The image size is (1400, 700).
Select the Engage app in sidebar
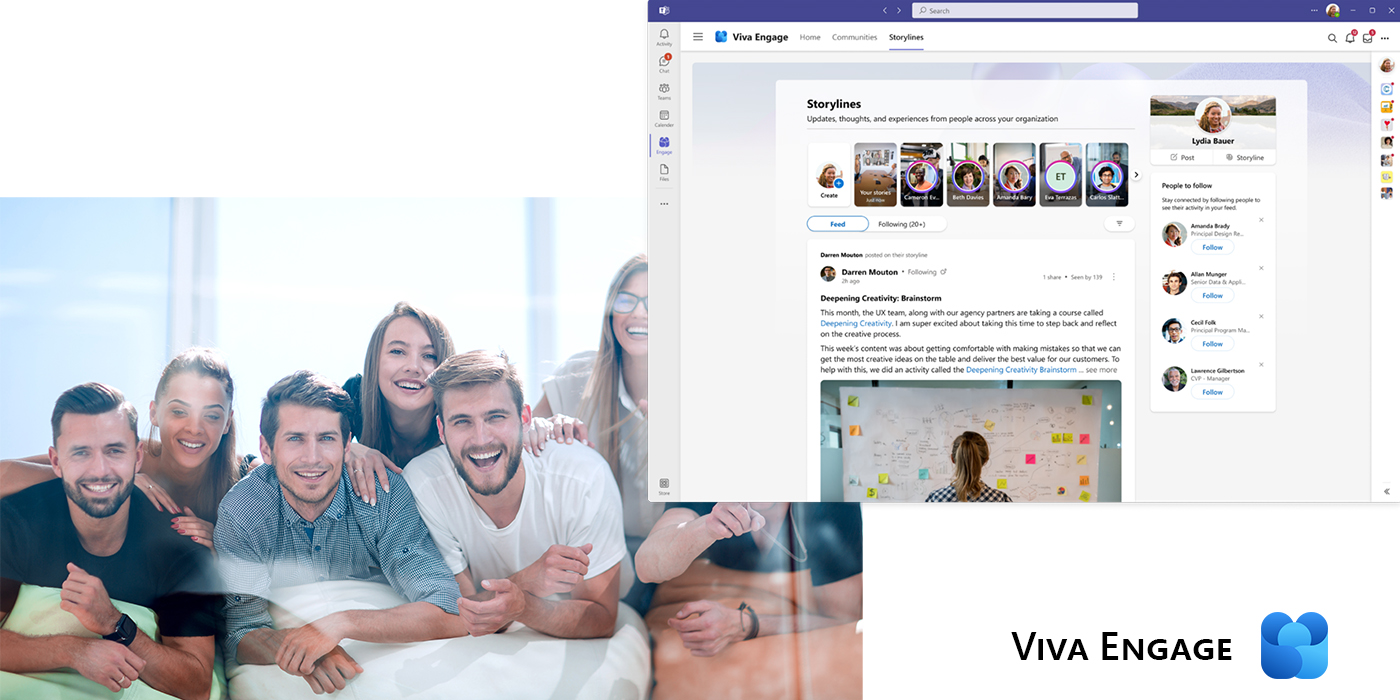click(x=664, y=145)
